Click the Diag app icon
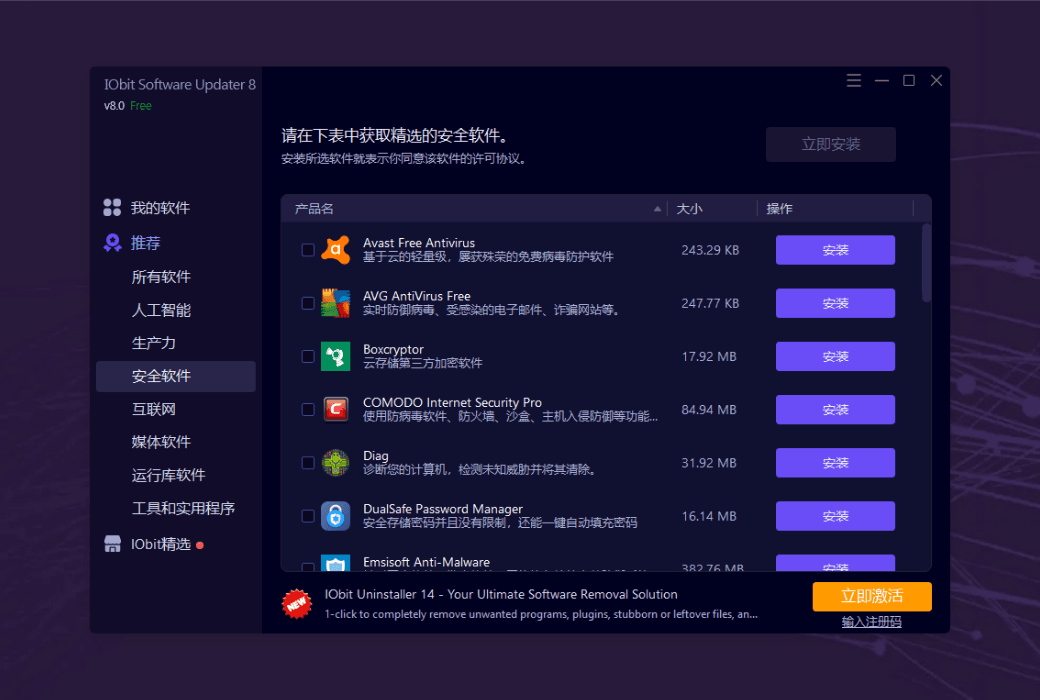 coord(336,462)
